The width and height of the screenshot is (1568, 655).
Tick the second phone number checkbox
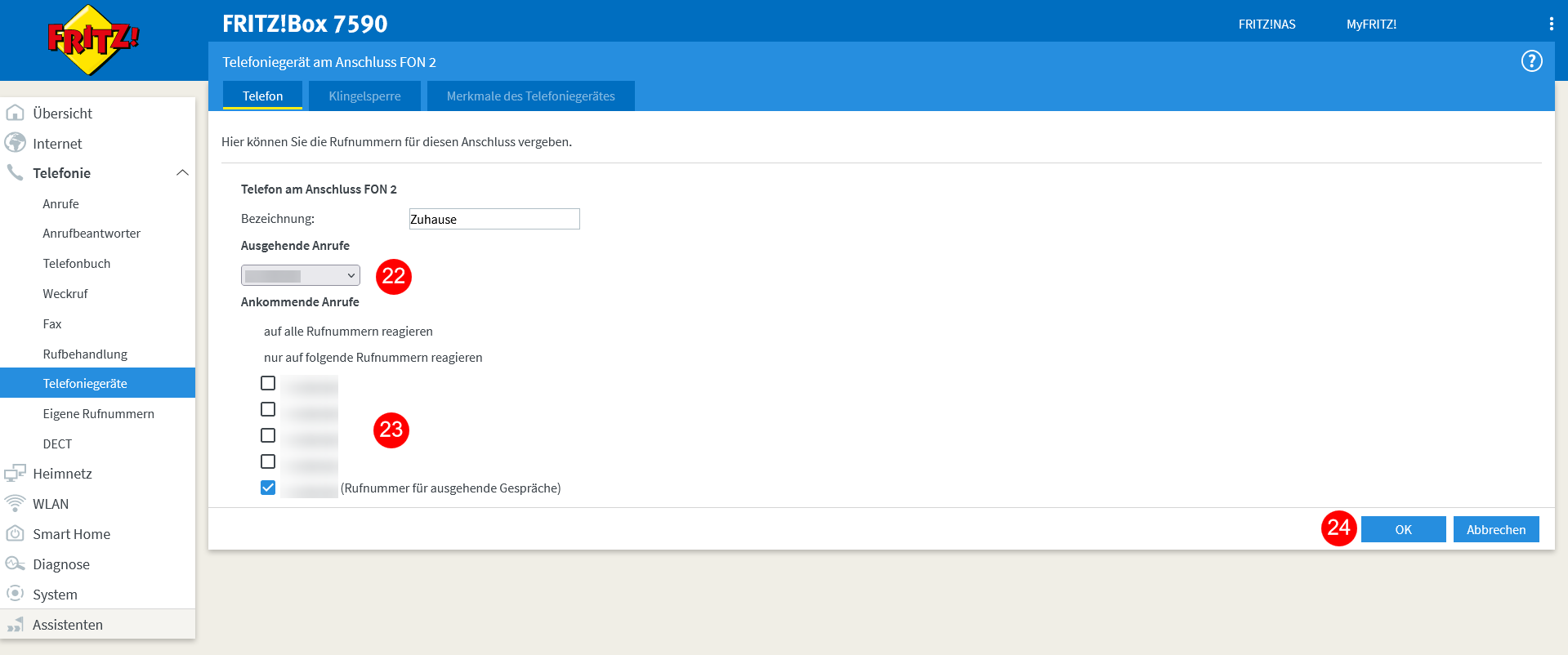(268, 409)
